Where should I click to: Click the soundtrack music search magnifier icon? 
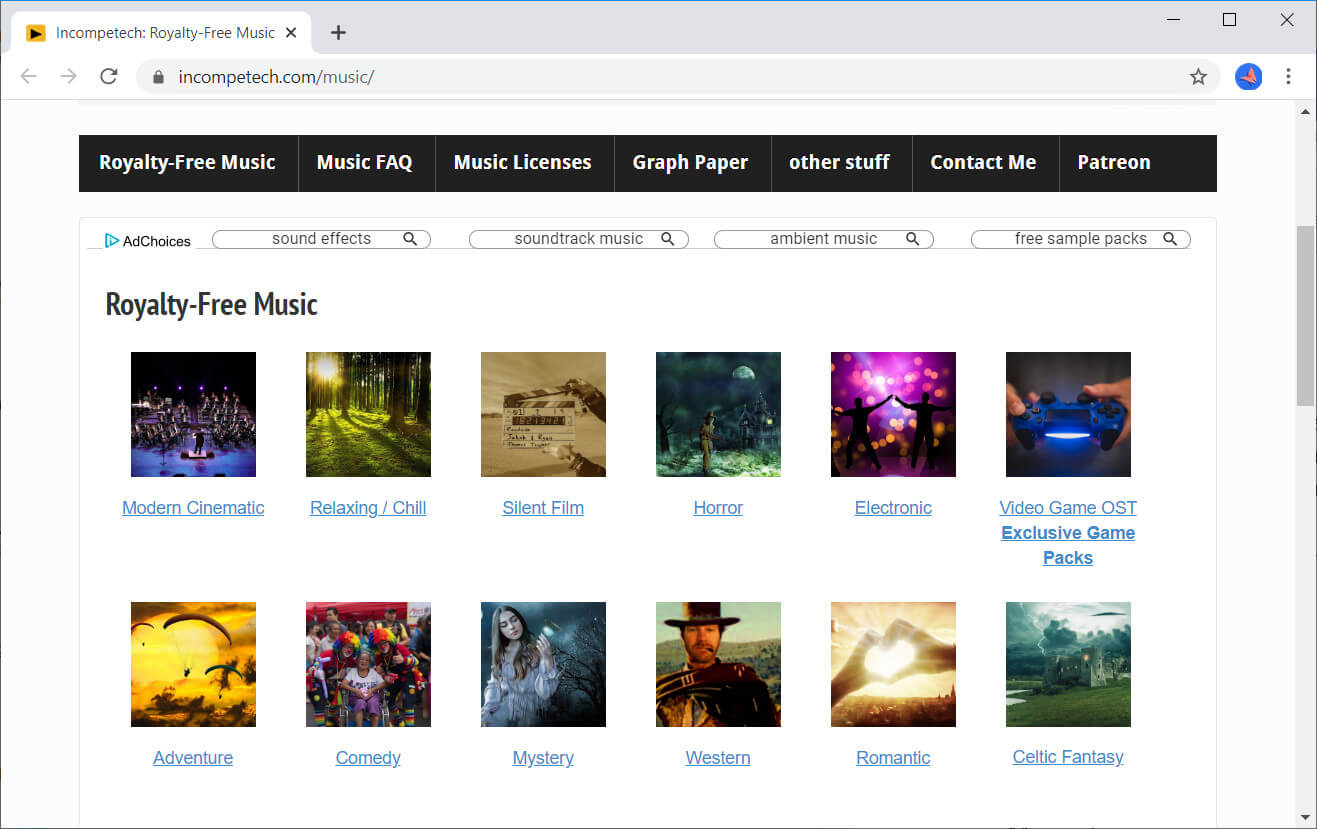click(x=668, y=238)
